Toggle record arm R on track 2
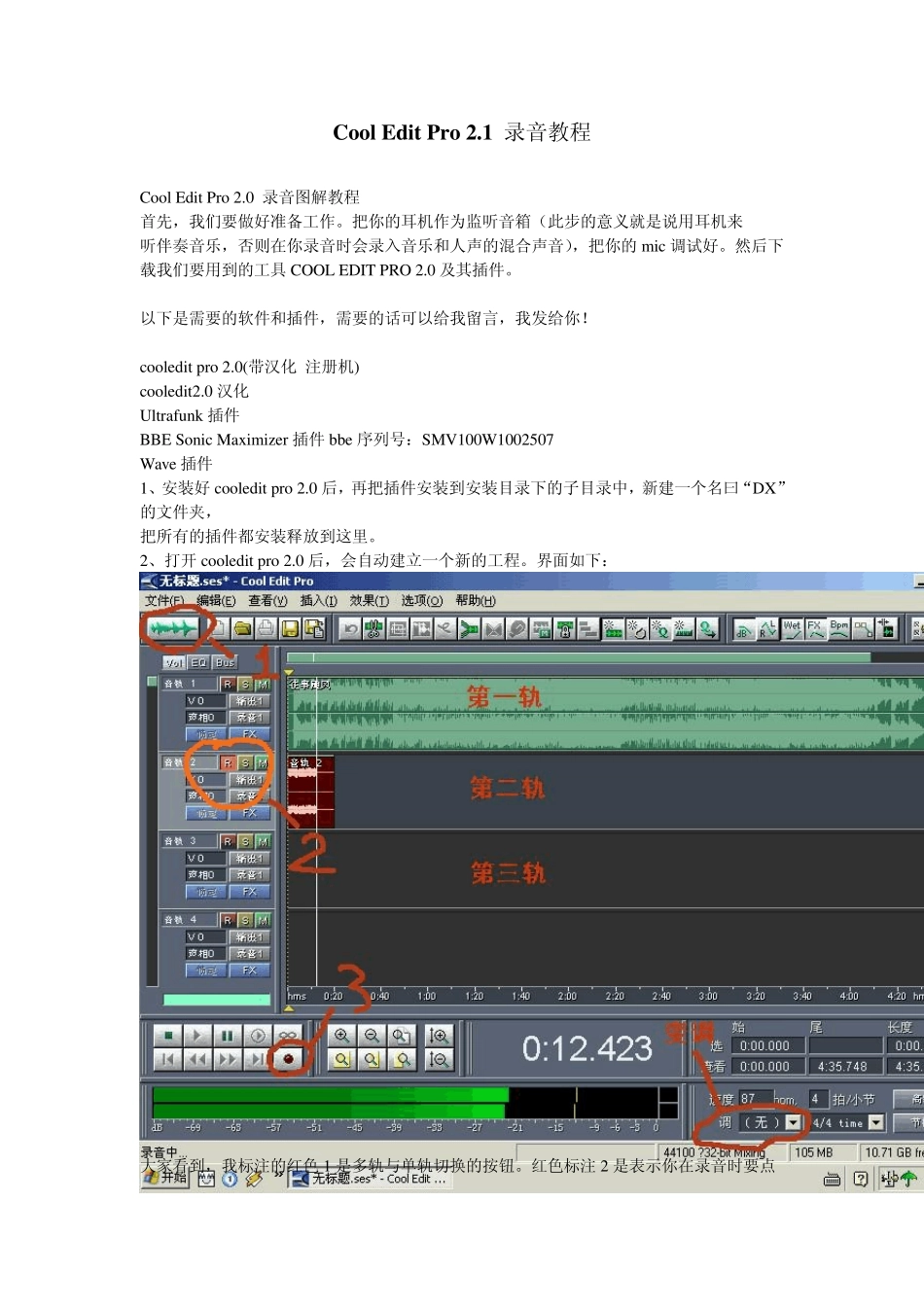Viewport: 924px width, 1307px height. [x=228, y=763]
